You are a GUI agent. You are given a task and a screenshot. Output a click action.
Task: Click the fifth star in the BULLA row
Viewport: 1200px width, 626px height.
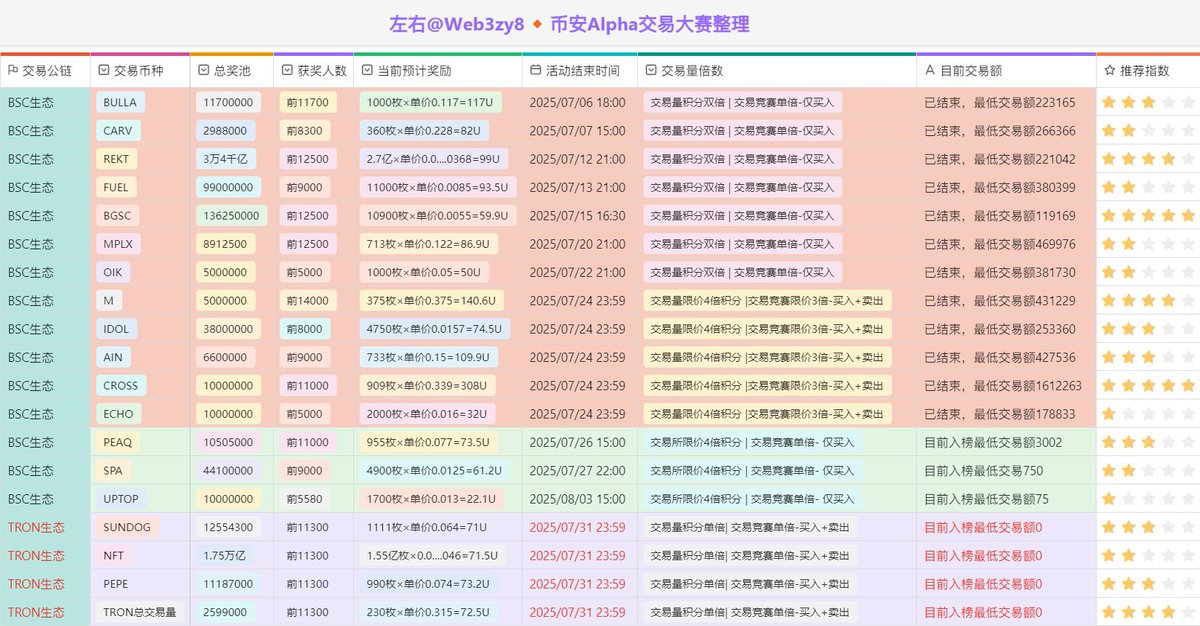tap(1188, 102)
